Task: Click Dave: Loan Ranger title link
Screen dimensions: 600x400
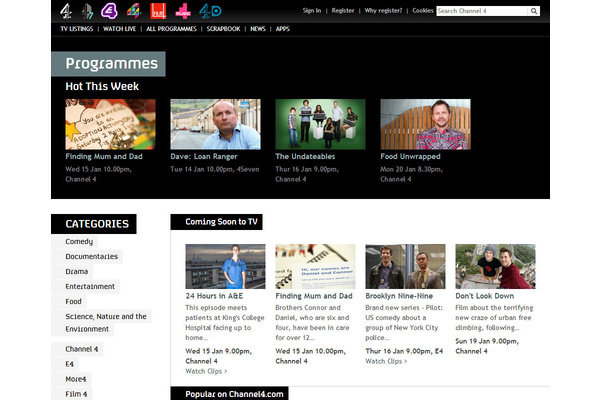Action: click(204, 156)
